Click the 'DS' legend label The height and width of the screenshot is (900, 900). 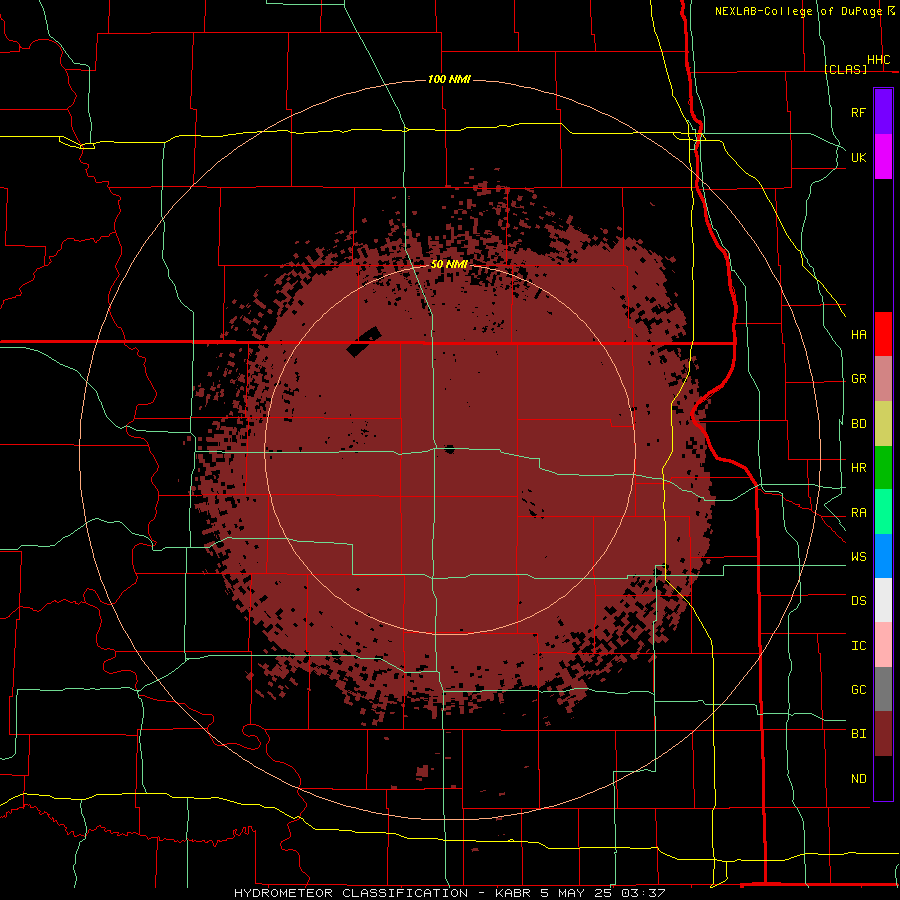[x=858, y=601]
